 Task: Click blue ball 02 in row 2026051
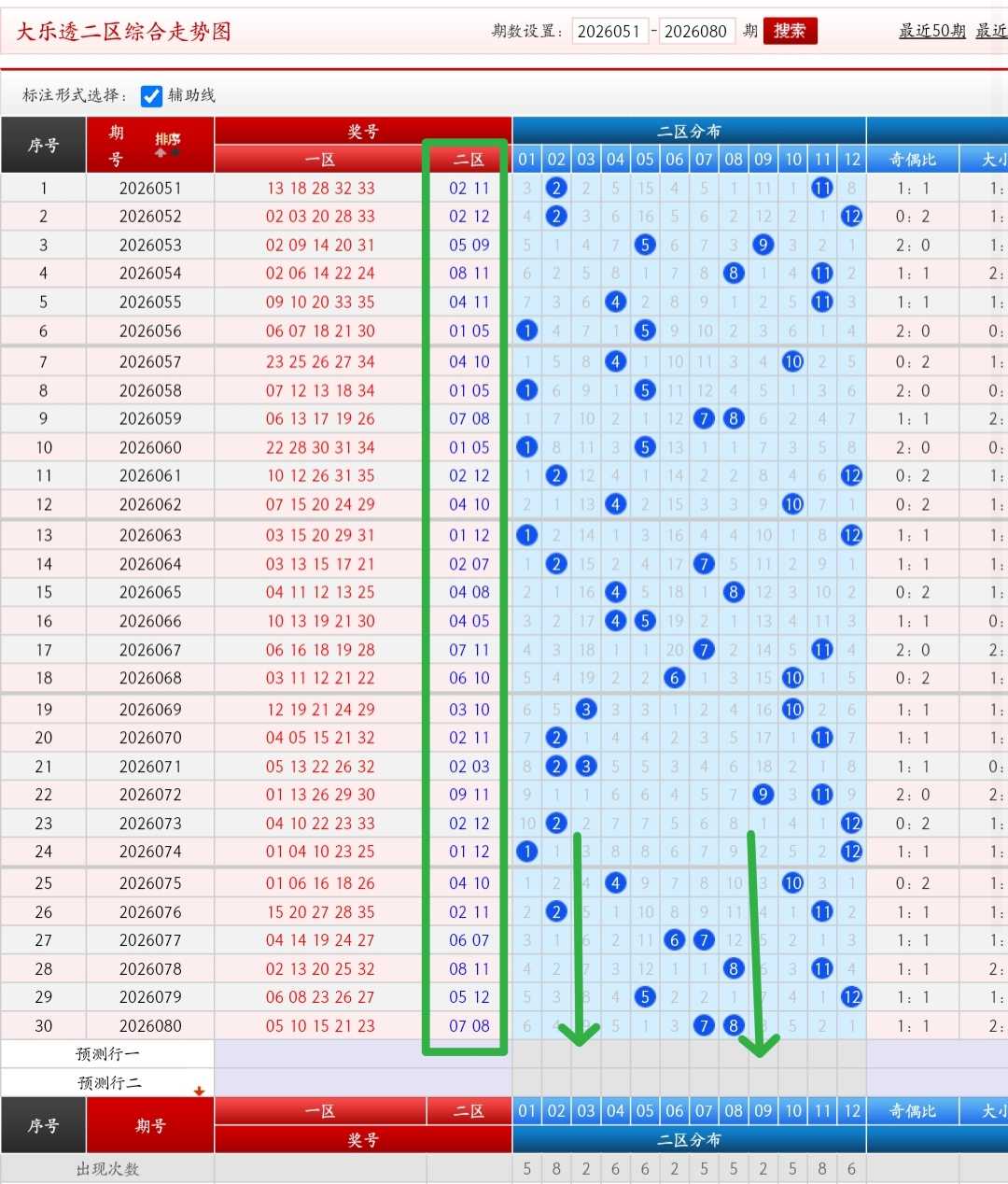point(556,188)
